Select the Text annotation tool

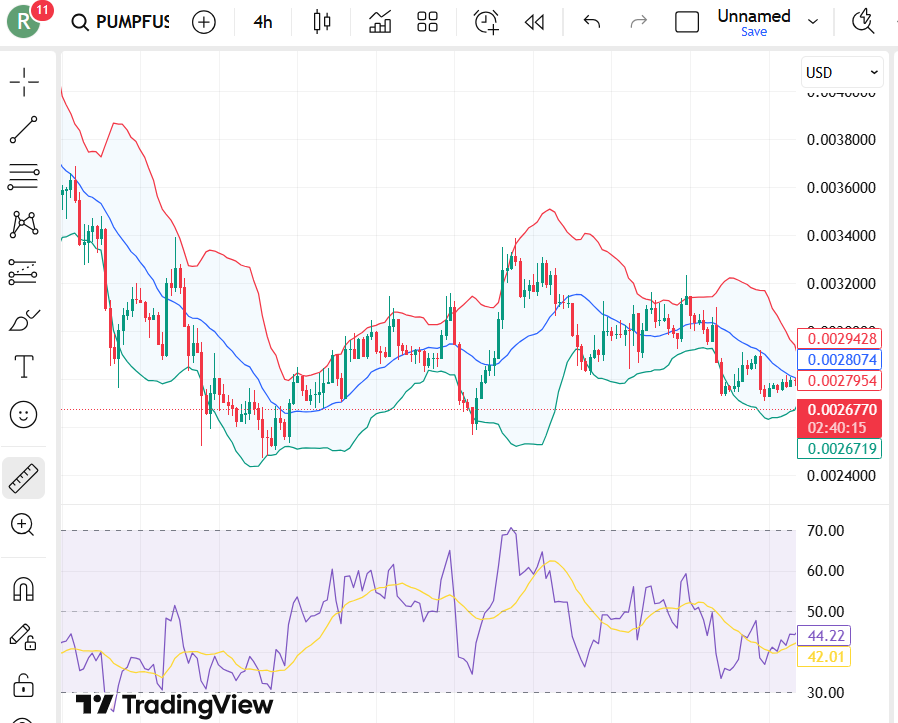pyautogui.click(x=23, y=367)
